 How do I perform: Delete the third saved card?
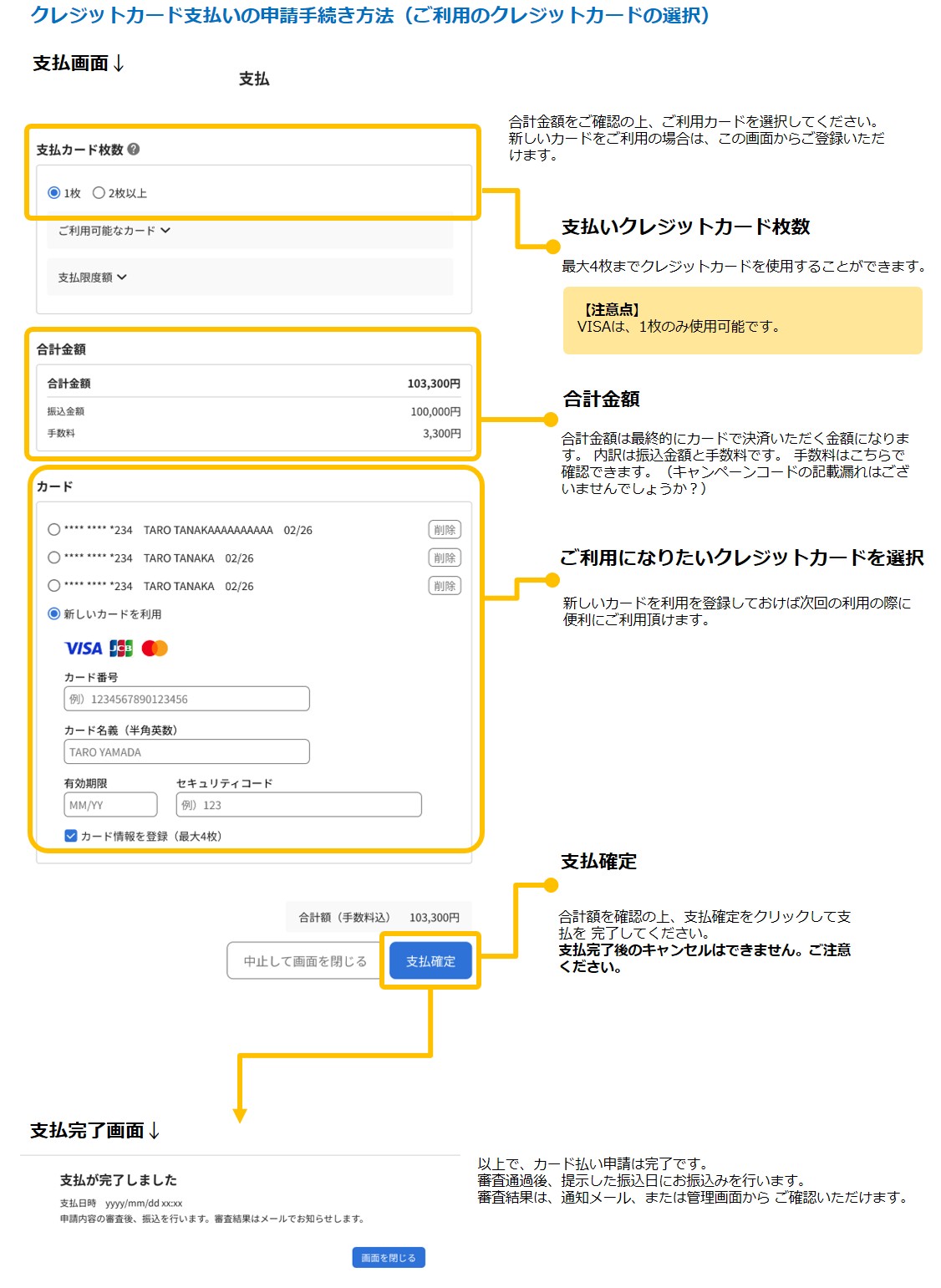point(445,586)
